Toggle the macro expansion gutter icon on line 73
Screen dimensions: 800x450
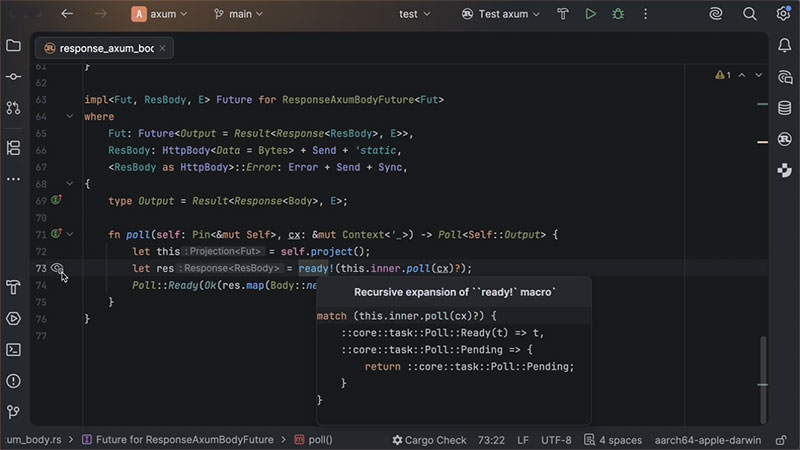tap(57, 268)
